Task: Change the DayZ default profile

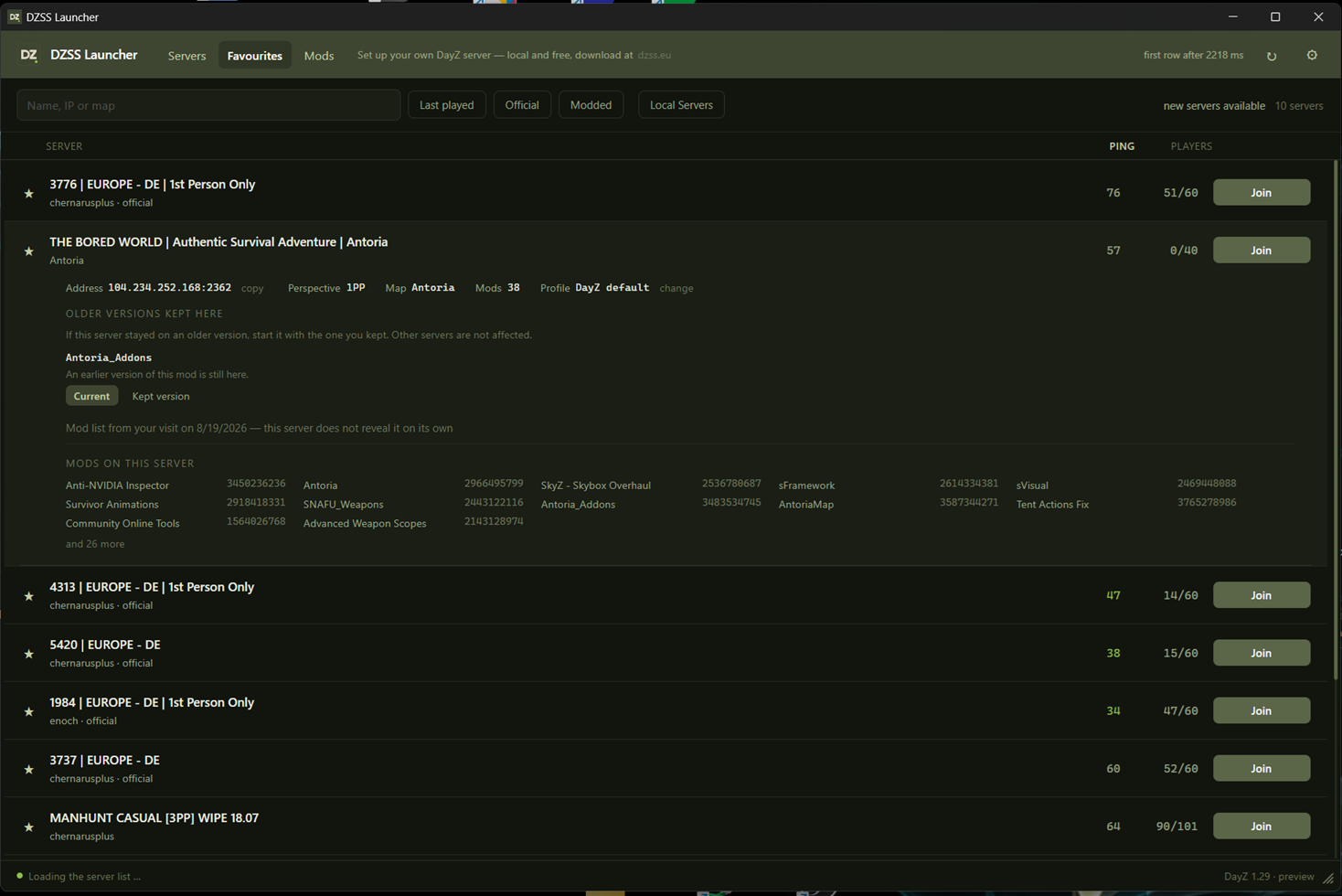Action: (x=676, y=288)
